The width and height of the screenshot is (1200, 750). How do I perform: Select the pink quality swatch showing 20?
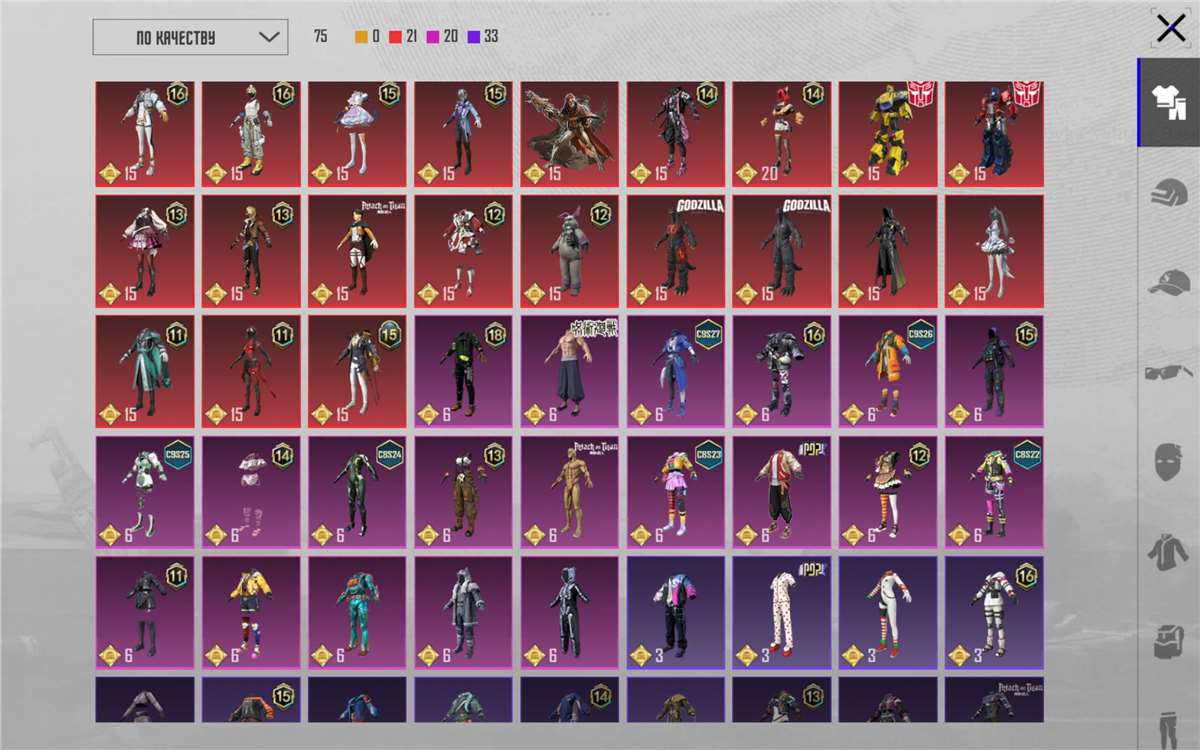tap(433, 37)
